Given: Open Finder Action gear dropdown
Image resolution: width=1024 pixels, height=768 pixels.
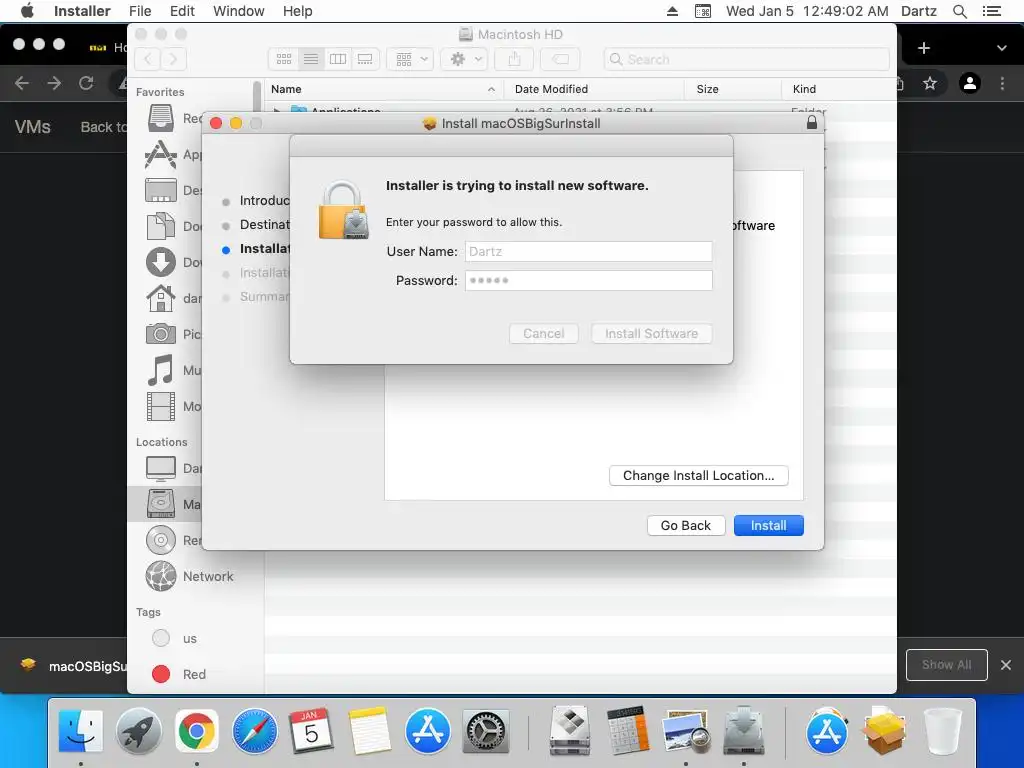Looking at the screenshot, I should 466,59.
